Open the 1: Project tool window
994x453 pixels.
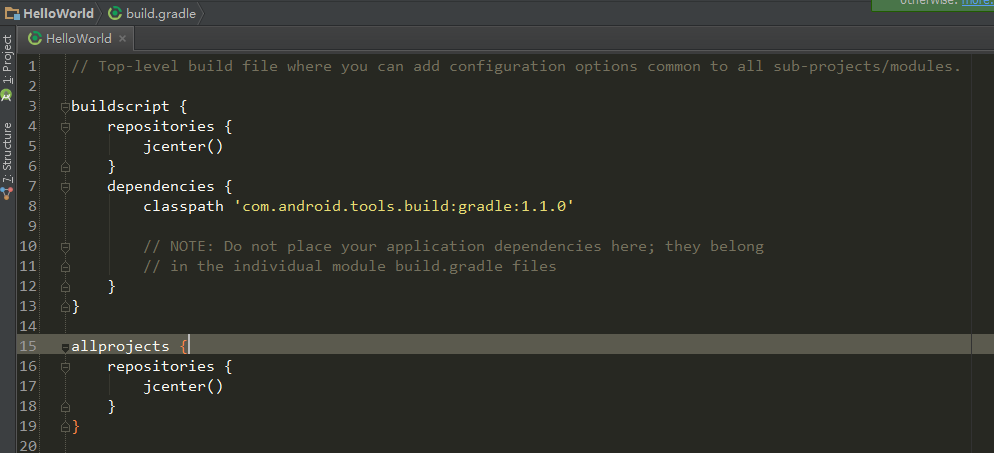(7, 60)
